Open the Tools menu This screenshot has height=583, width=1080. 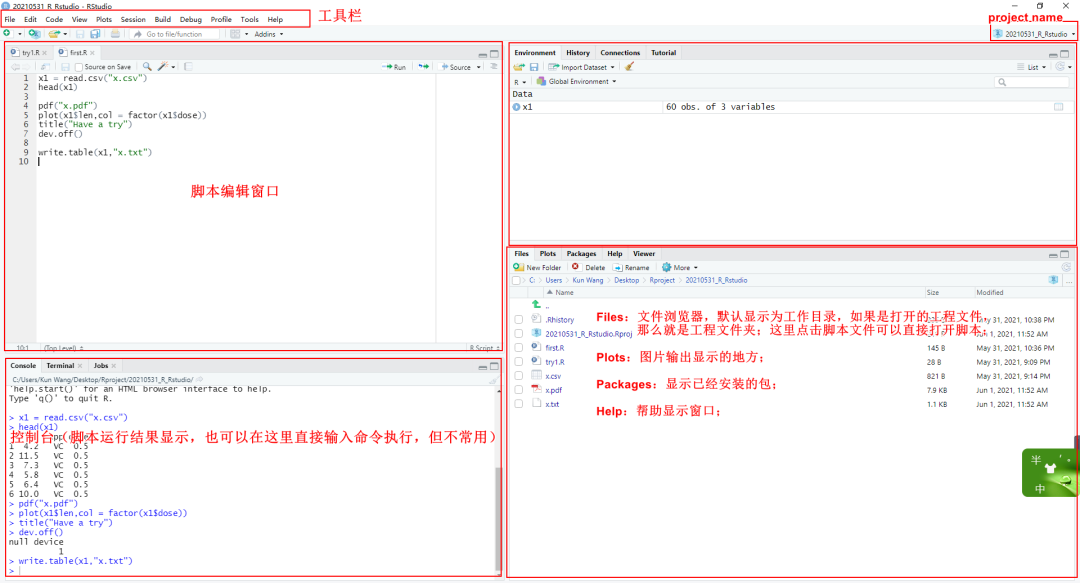249,19
